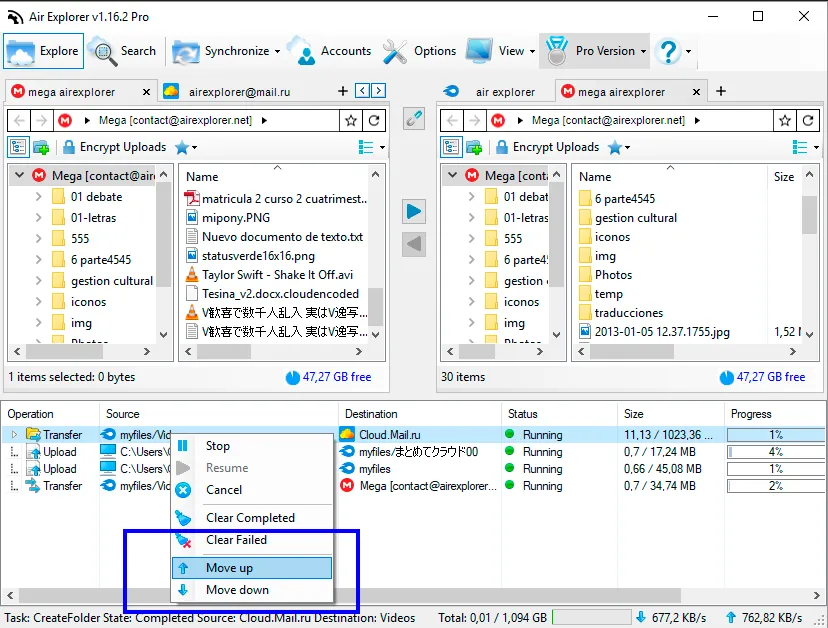The height and width of the screenshot is (628, 828).
Task: Switch to the air explorer tab
Action: [496, 92]
